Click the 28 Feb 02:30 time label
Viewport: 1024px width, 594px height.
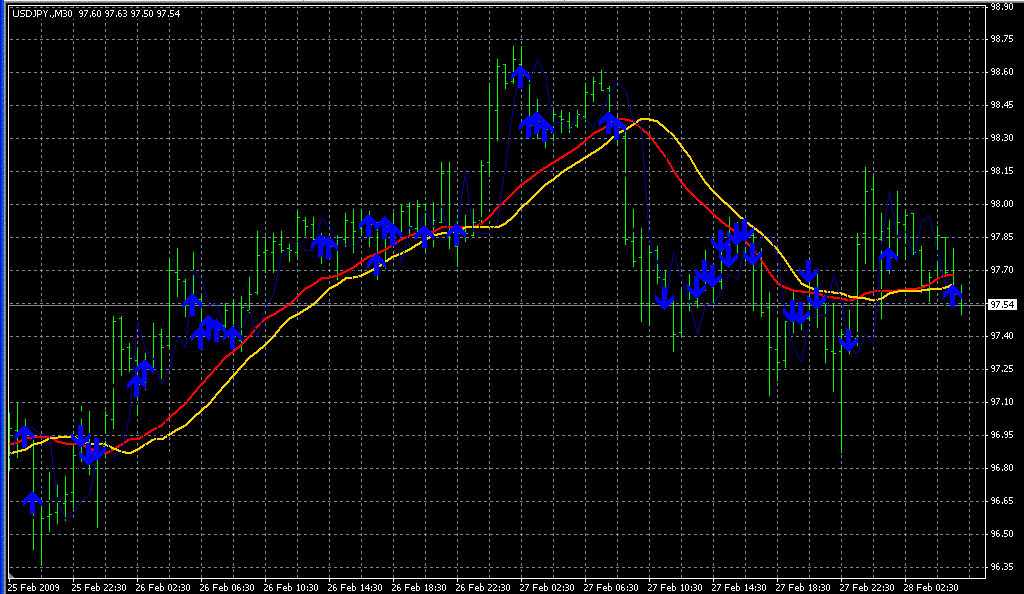pos(934,586)
